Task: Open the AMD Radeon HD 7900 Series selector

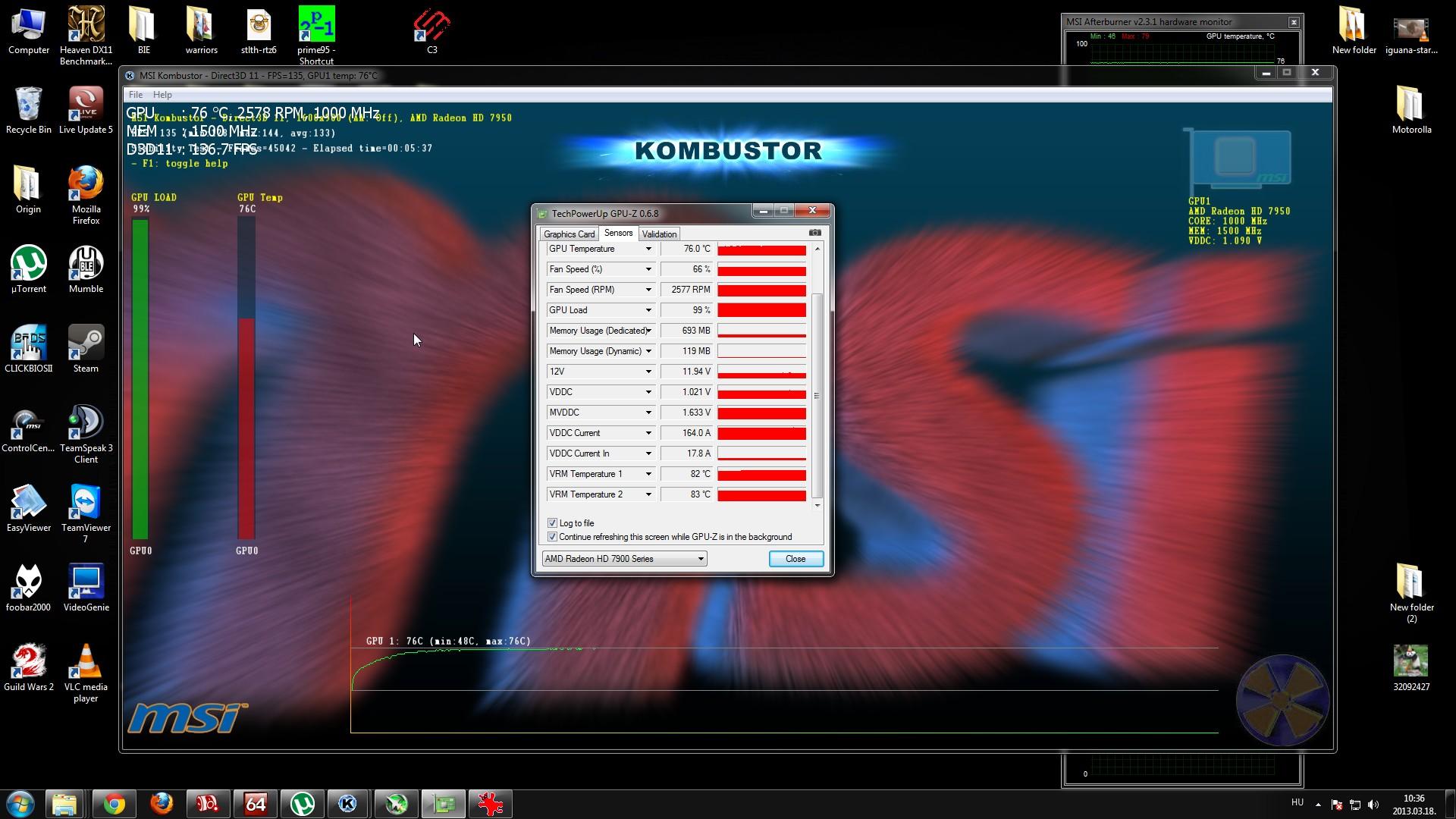Action: coord(624,559)
